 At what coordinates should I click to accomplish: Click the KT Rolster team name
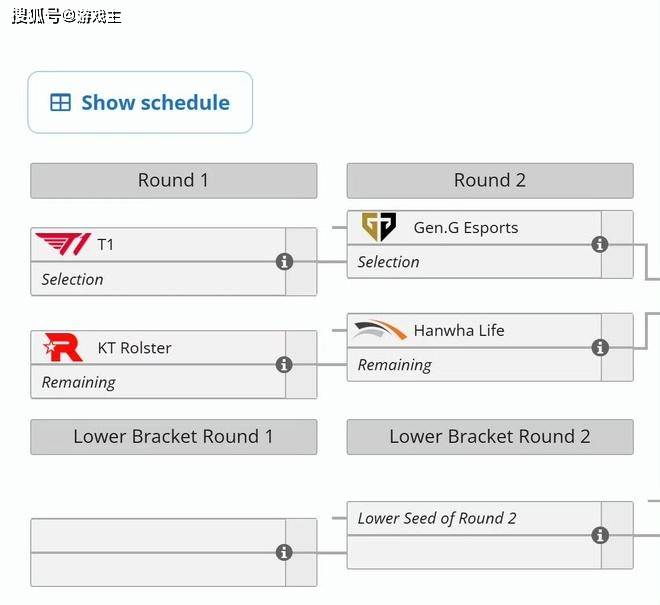134,348
